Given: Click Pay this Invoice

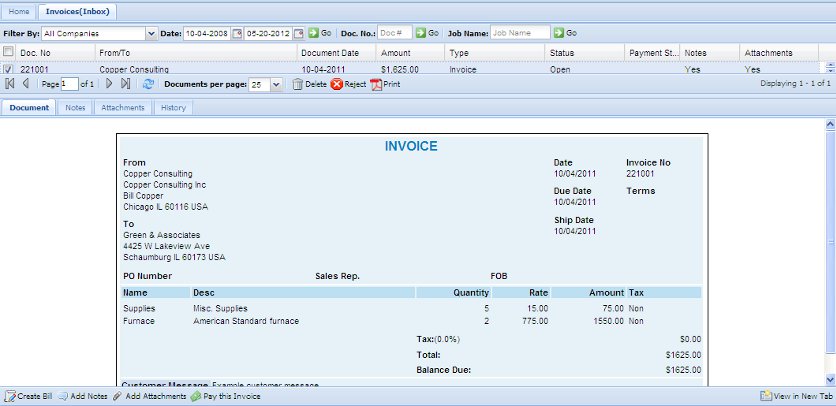Looking at the screenshot, I should click(x=225, y=397).
